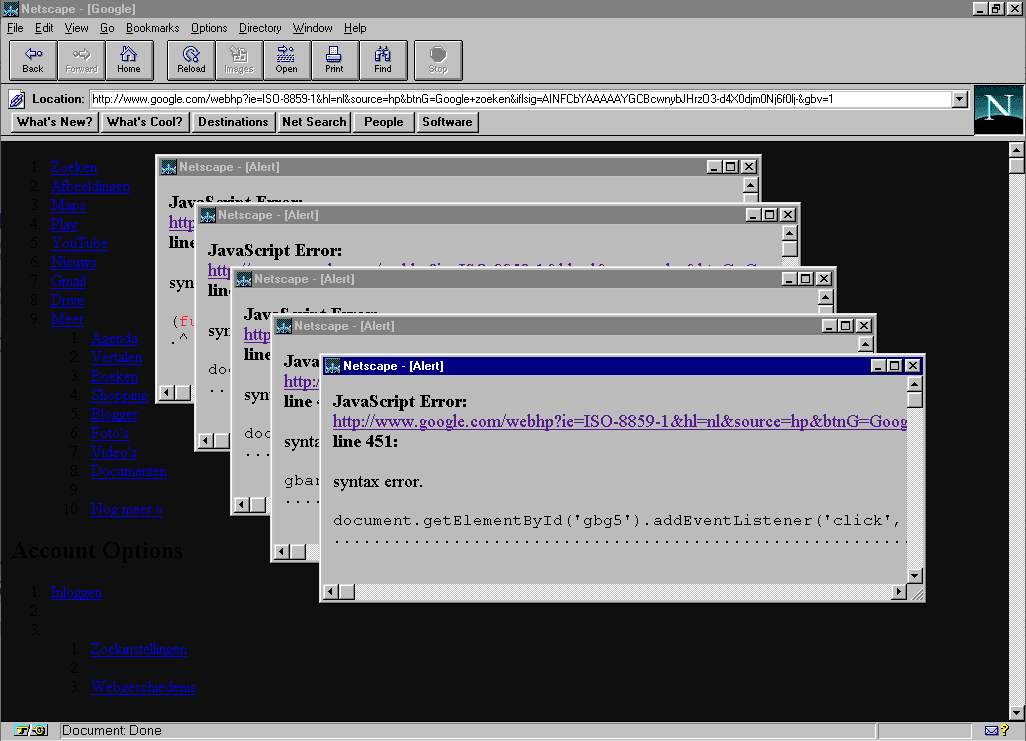The height and width of the screenshot is (741, 1026).
Task: Click the Inloggen link under Account Options
Action: tap(77, 592)
